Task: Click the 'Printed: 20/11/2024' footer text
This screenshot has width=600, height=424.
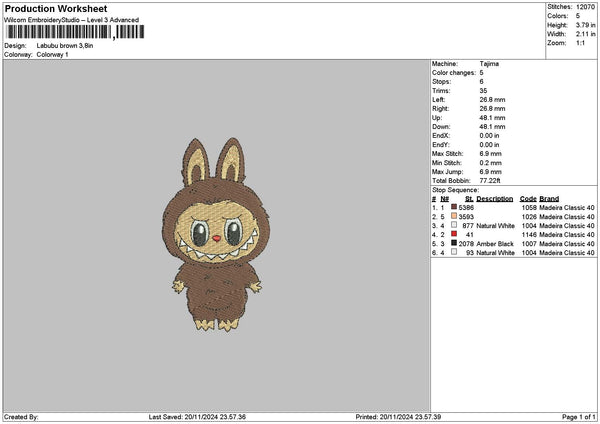Action: (398, 417)
